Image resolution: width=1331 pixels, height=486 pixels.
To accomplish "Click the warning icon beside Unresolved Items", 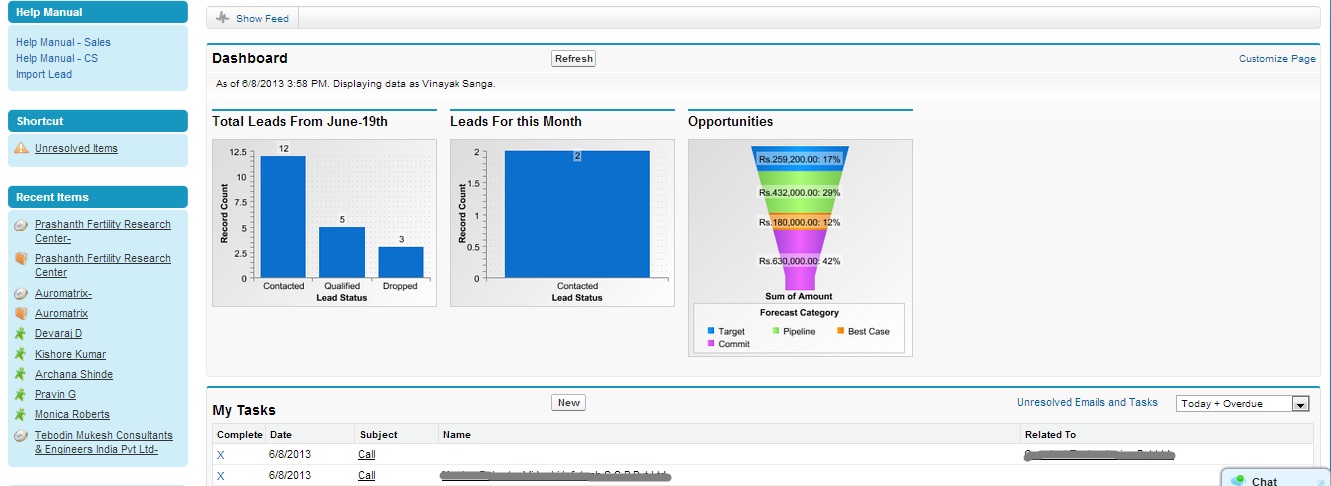I will coord(21,148).
